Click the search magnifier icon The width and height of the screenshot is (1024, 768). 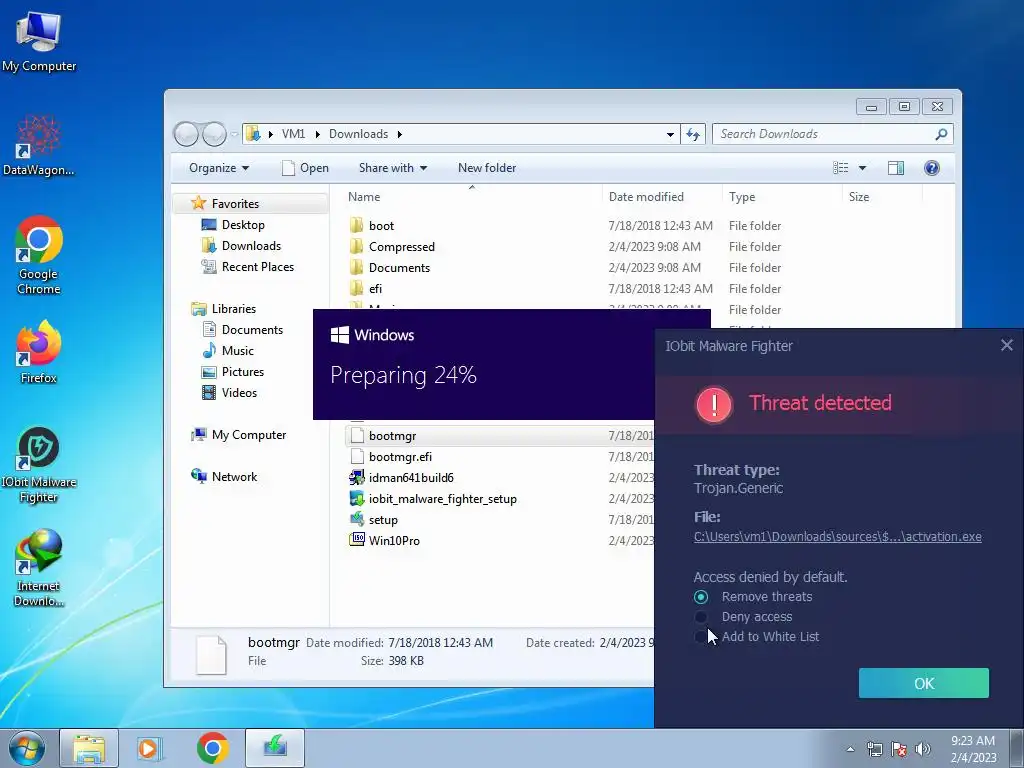pyautogui.click(x=941, y=134)
